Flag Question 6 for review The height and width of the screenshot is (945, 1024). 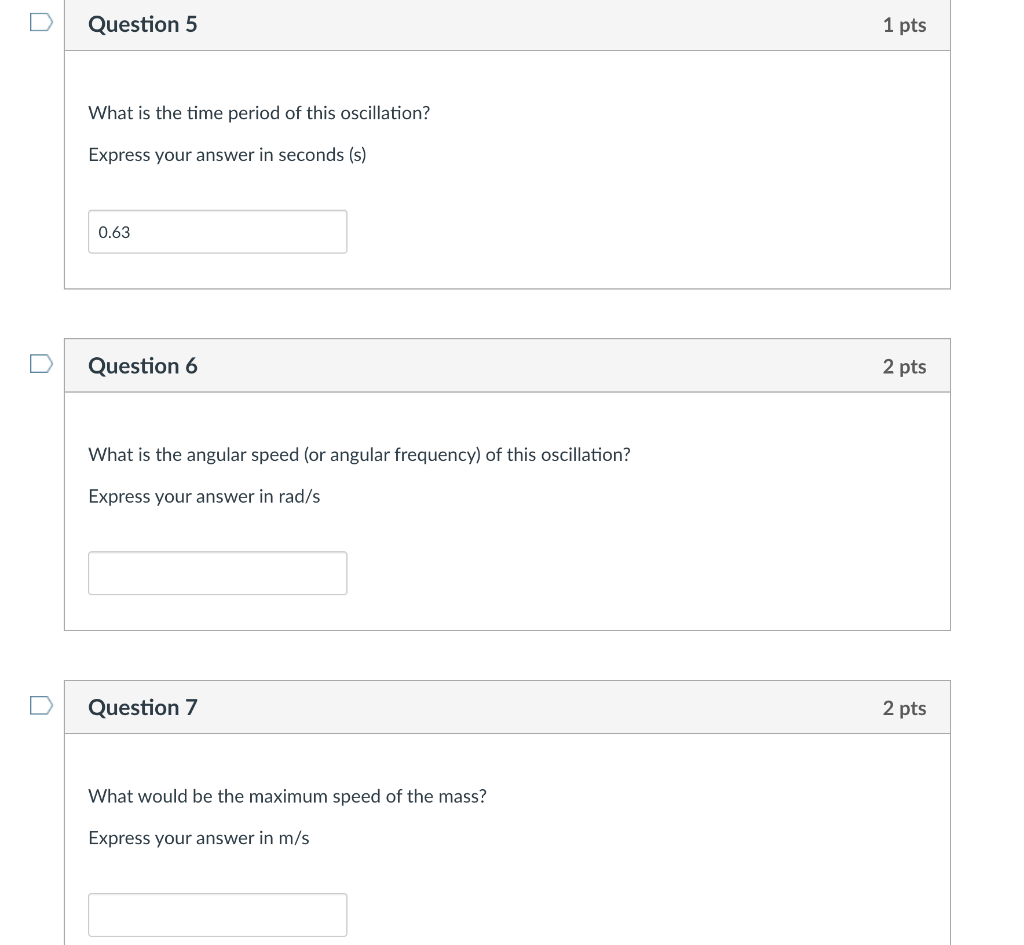click(41, 365)
